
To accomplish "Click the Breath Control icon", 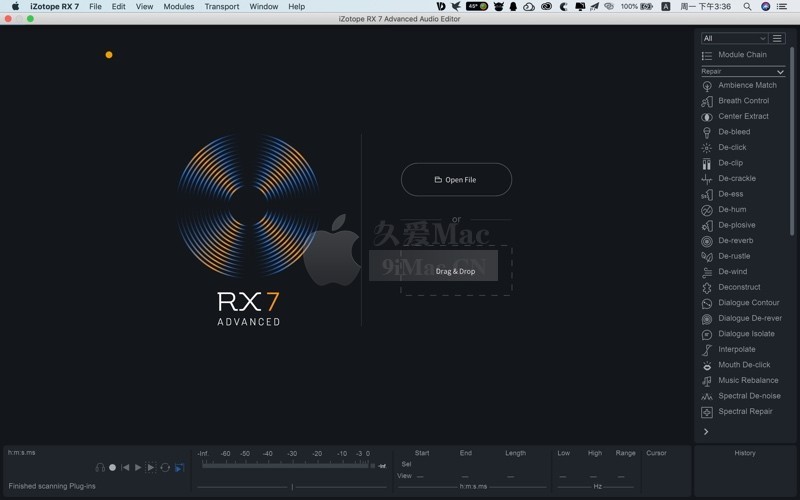I will click(707, 101).
